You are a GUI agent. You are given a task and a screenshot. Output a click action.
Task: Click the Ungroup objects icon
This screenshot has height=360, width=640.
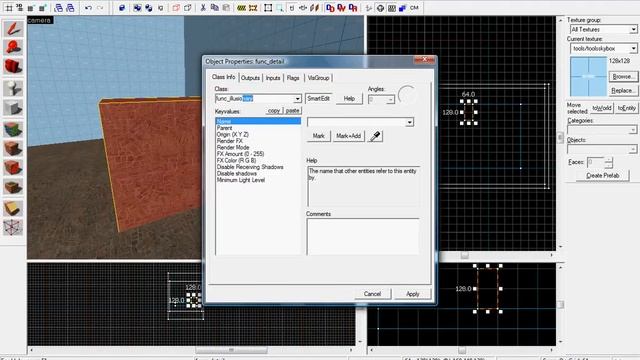pyautogui.click(x=149, y=8)
